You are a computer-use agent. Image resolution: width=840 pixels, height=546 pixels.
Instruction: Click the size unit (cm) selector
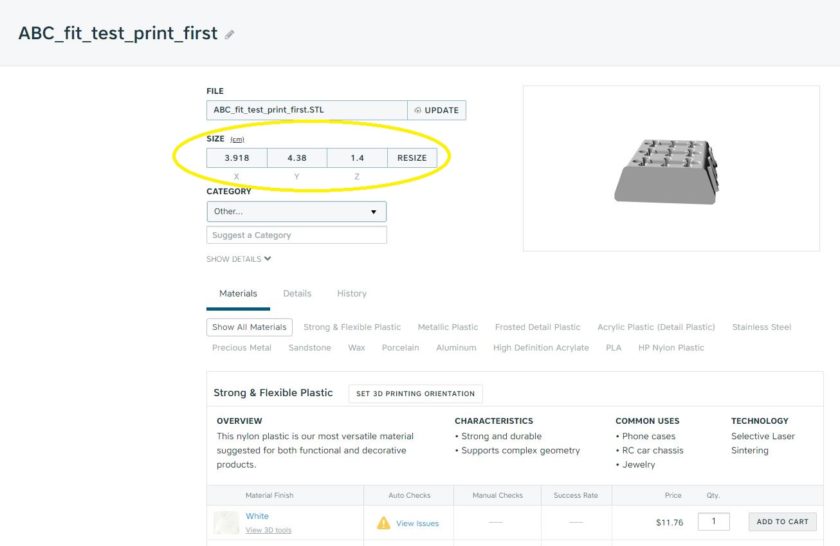[237, 140]
